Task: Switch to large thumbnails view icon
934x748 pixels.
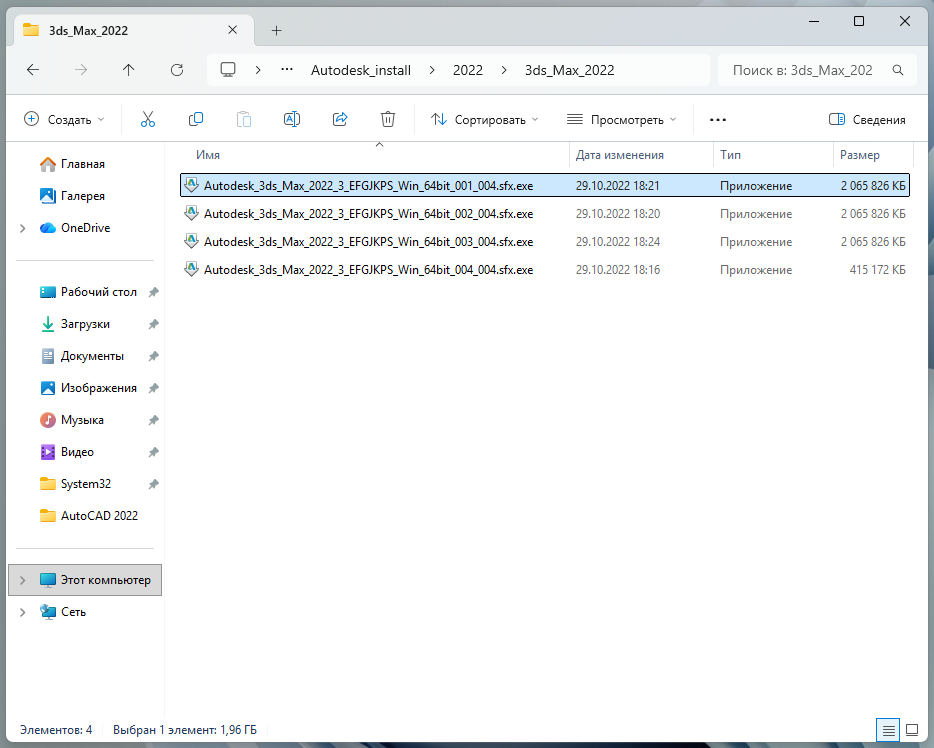Action: pos(912,730)
